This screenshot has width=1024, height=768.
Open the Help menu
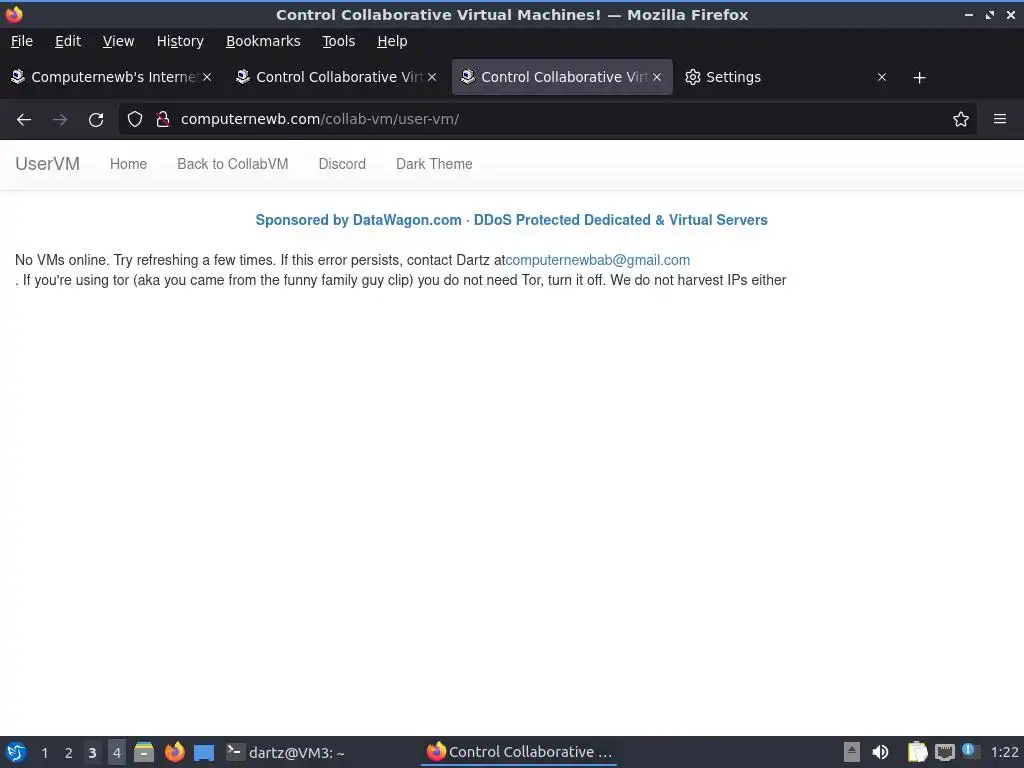click(x=392, y=41)
